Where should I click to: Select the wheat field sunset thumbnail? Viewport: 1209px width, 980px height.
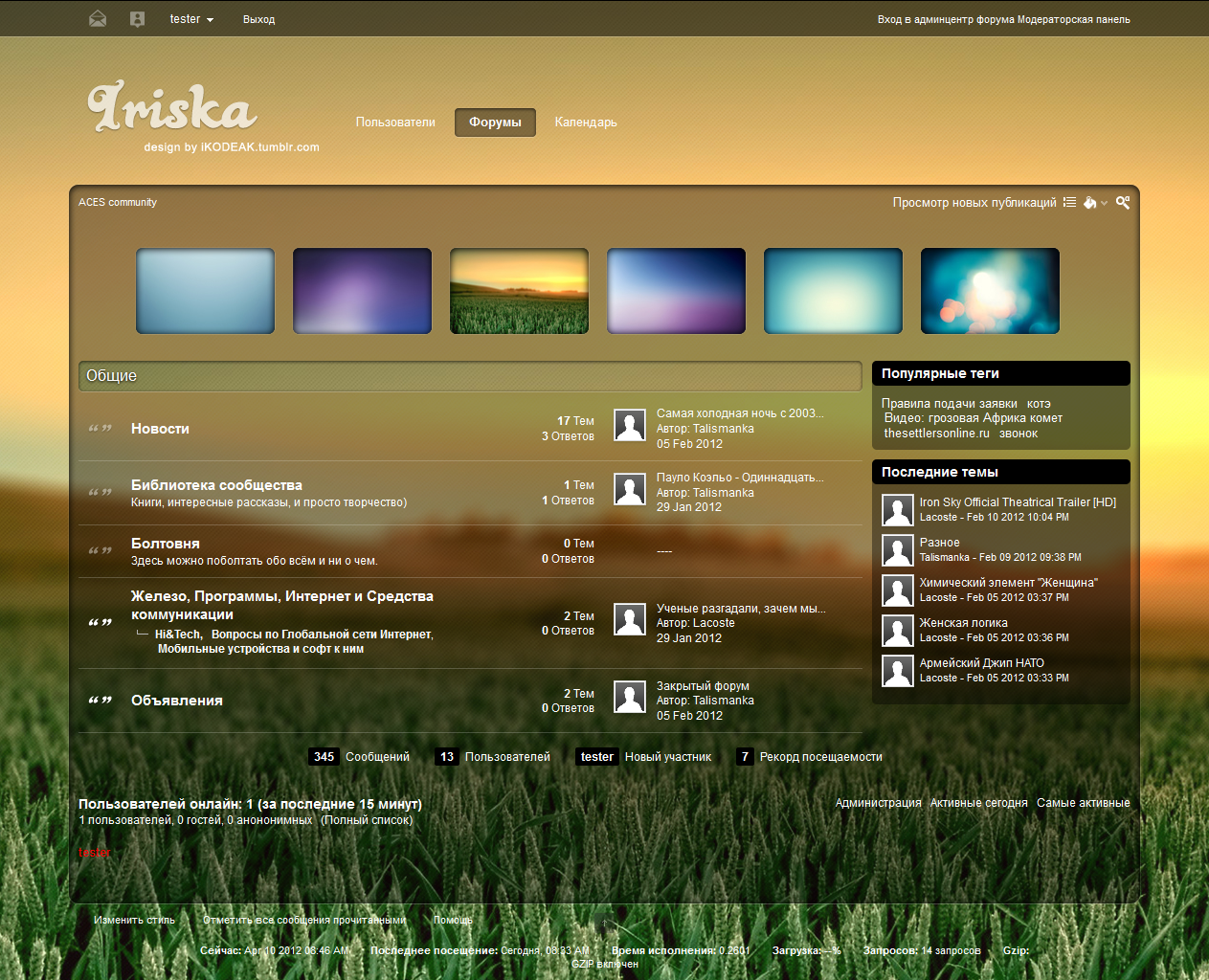pos(519,291)
